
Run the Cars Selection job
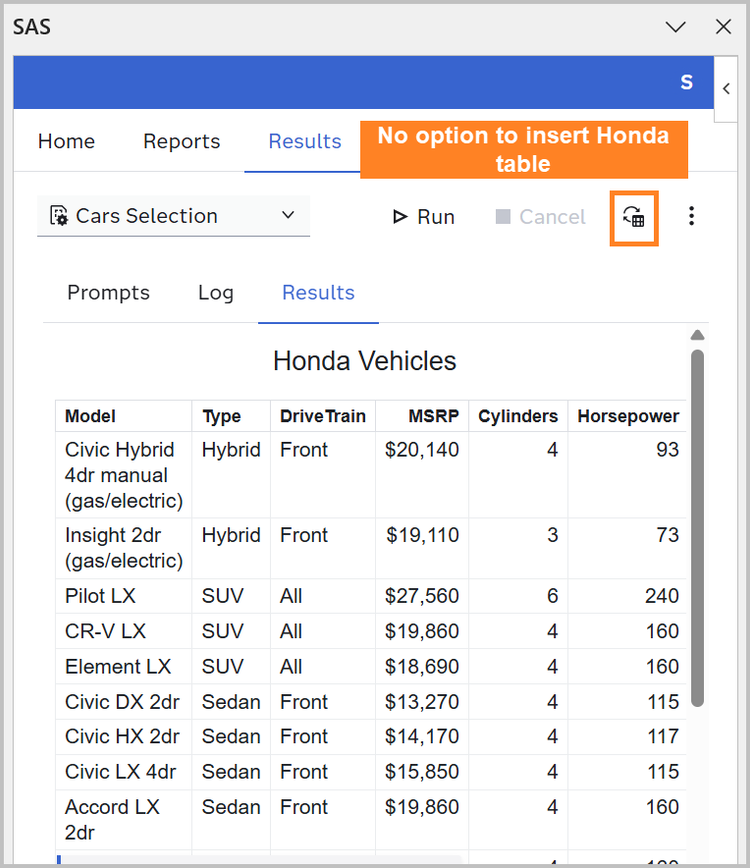tap(423, 217)
